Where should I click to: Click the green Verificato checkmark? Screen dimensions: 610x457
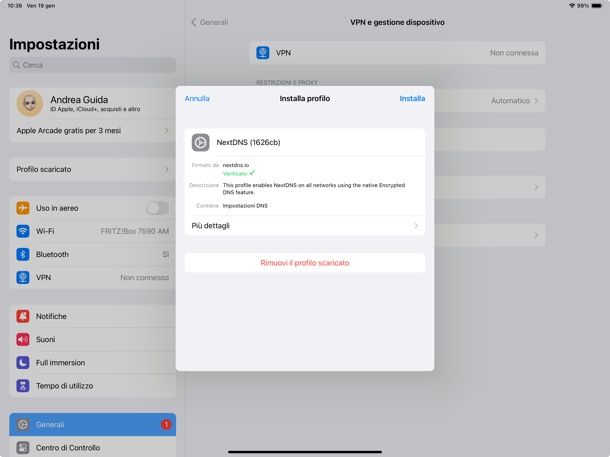pyautogui.click(x=252, y=173)
